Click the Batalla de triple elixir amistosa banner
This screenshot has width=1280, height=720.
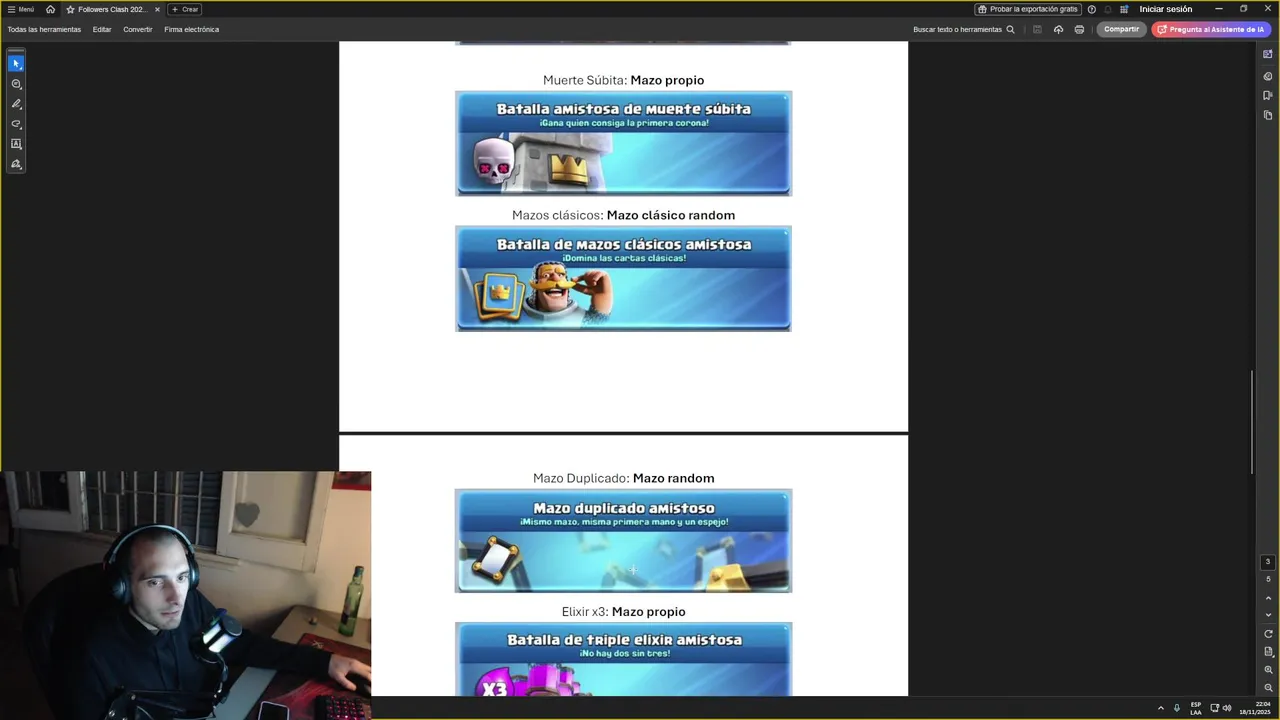(x=623, y=659)
